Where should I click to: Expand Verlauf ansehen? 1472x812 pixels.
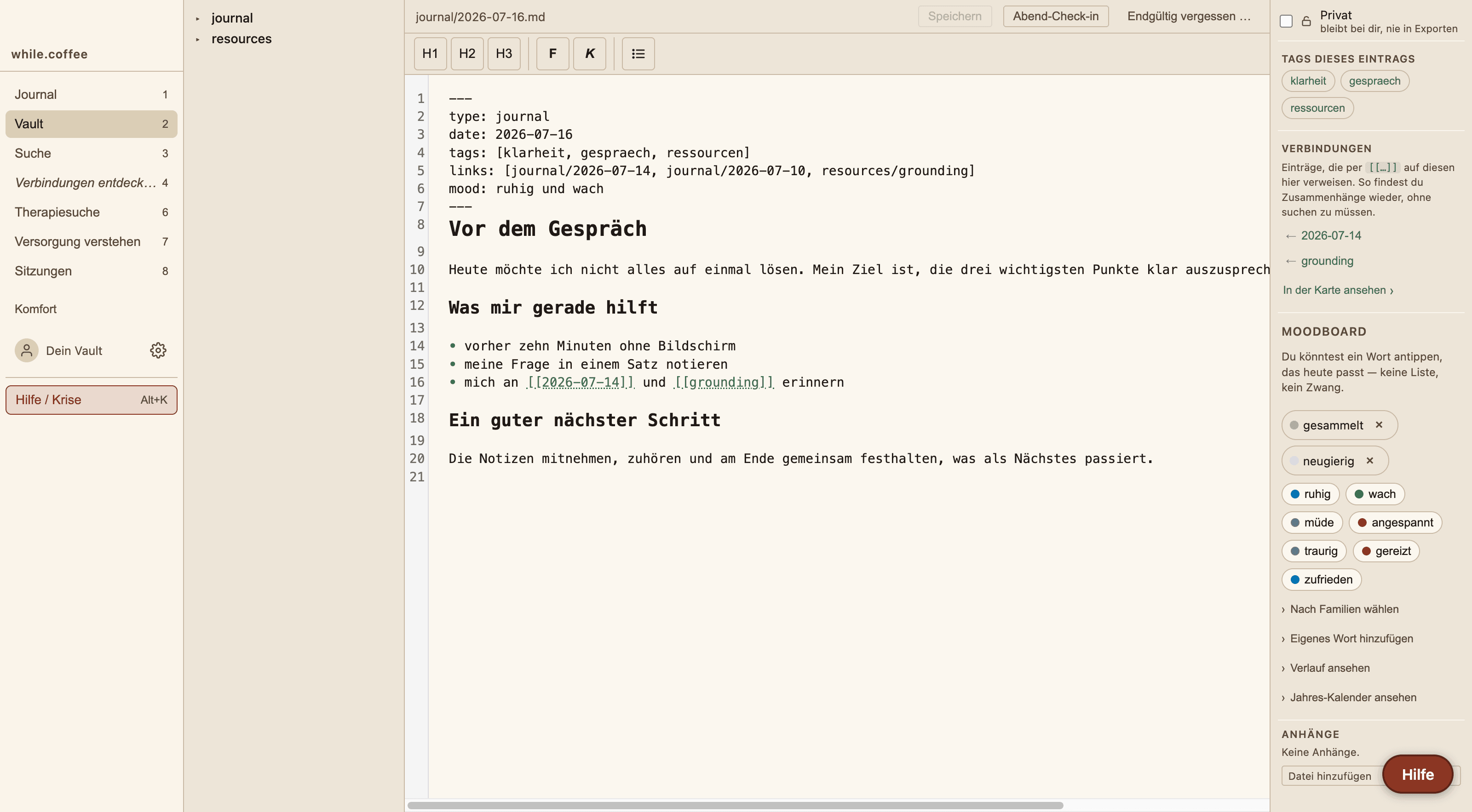pyautogui.click(x=1326, y=668)
